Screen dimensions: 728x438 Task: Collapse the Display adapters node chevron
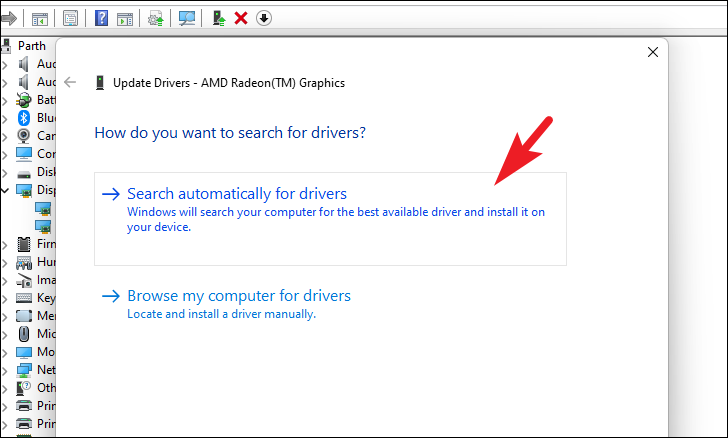[5, 190]
